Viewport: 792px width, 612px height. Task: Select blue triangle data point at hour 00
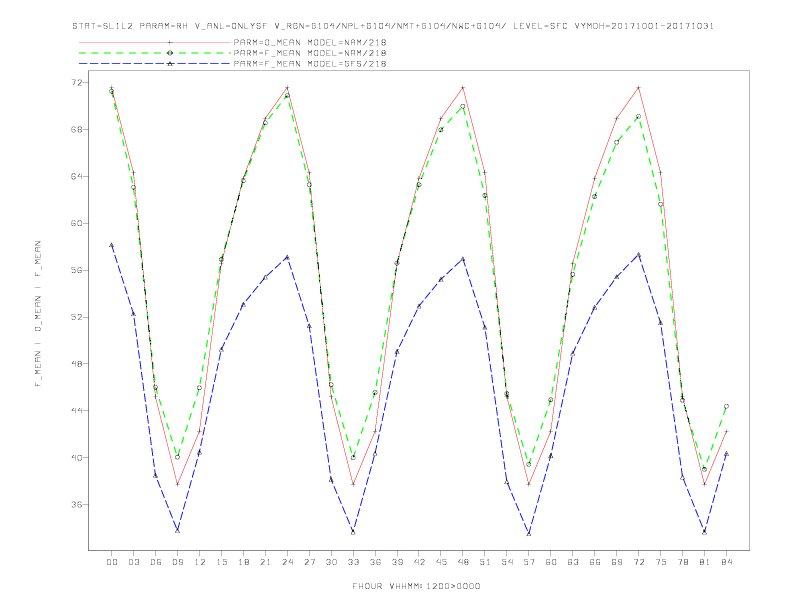click(112, 245)
